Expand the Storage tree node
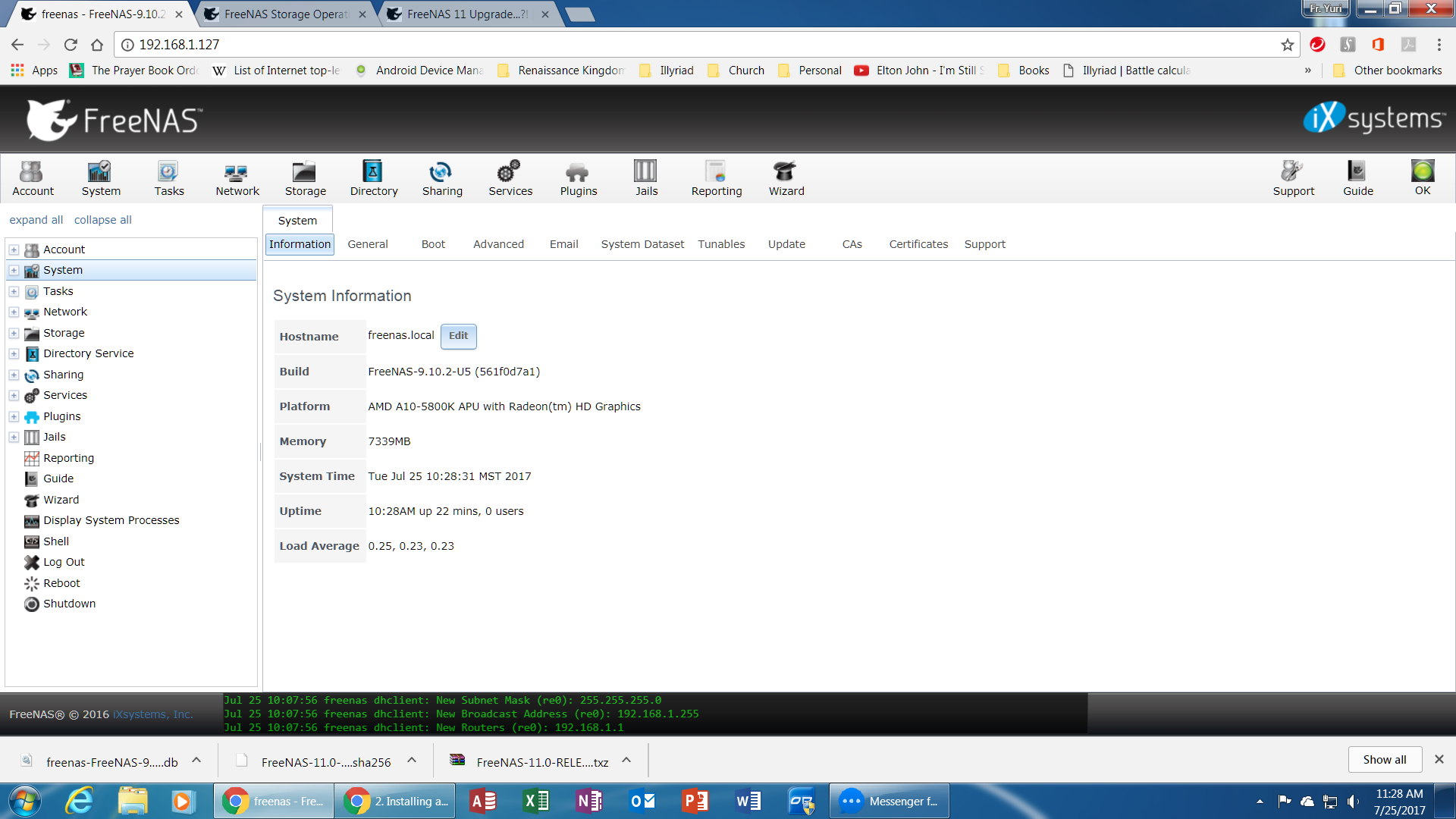 pos(14,333)
